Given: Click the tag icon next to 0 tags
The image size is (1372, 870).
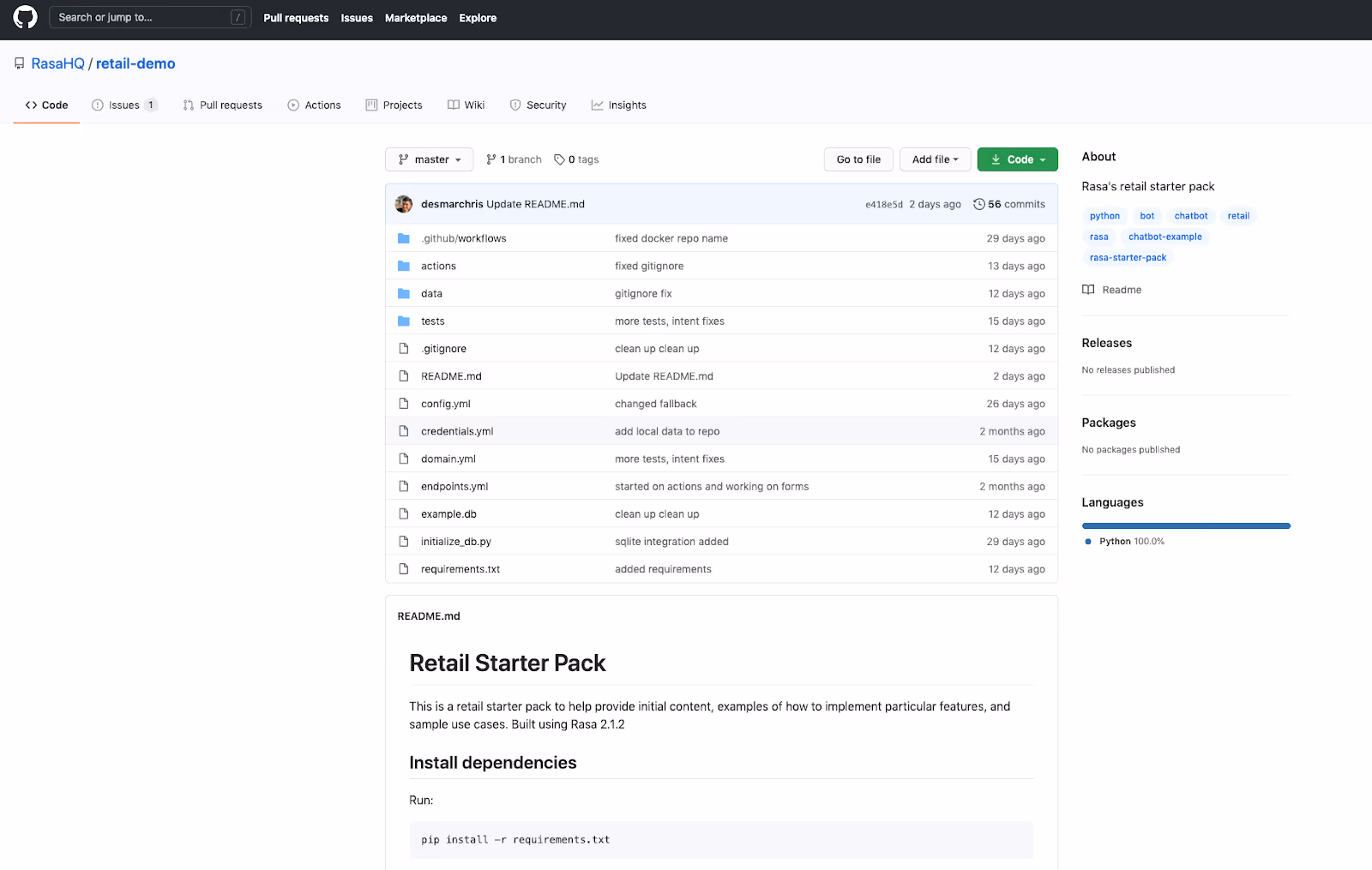Looking at the screenshot, I should click(559, 159).
